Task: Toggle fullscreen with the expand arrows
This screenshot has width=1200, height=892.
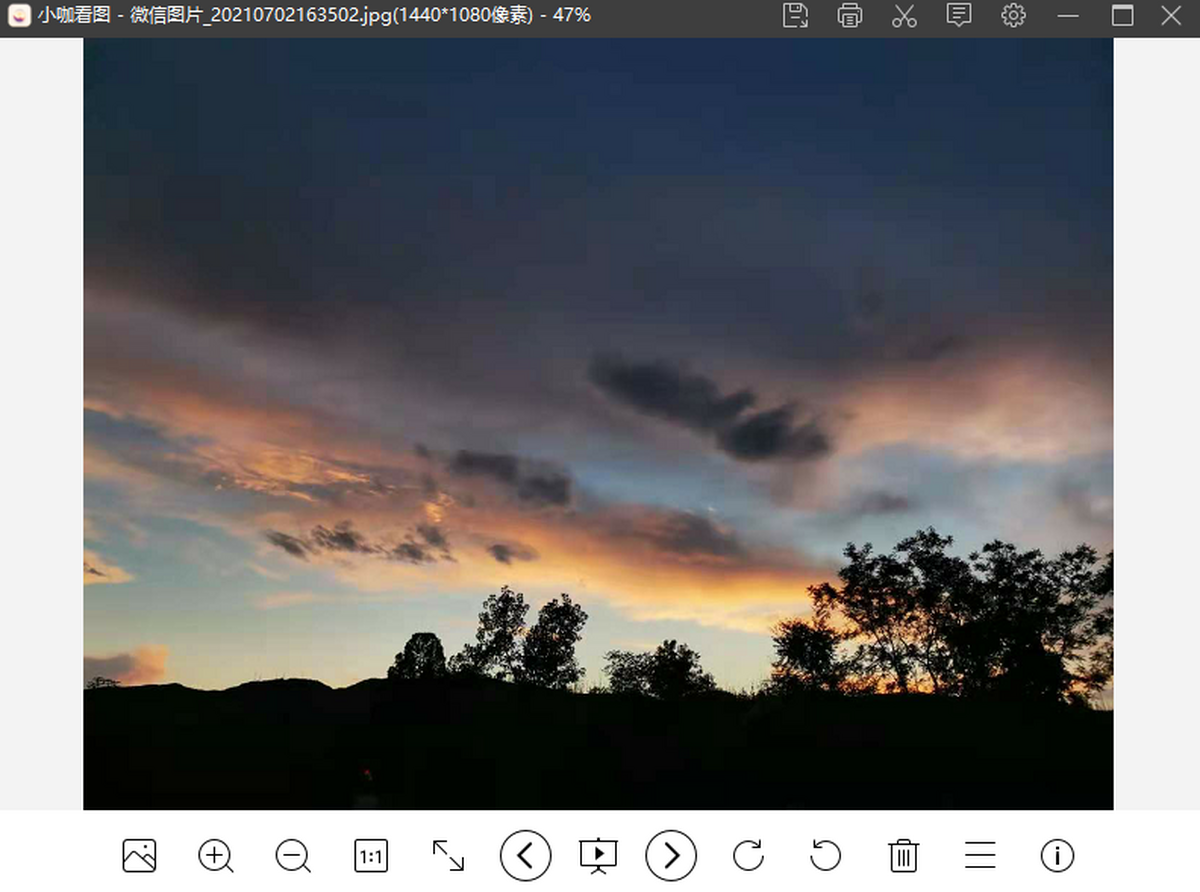Action: (x=448, y=856)
